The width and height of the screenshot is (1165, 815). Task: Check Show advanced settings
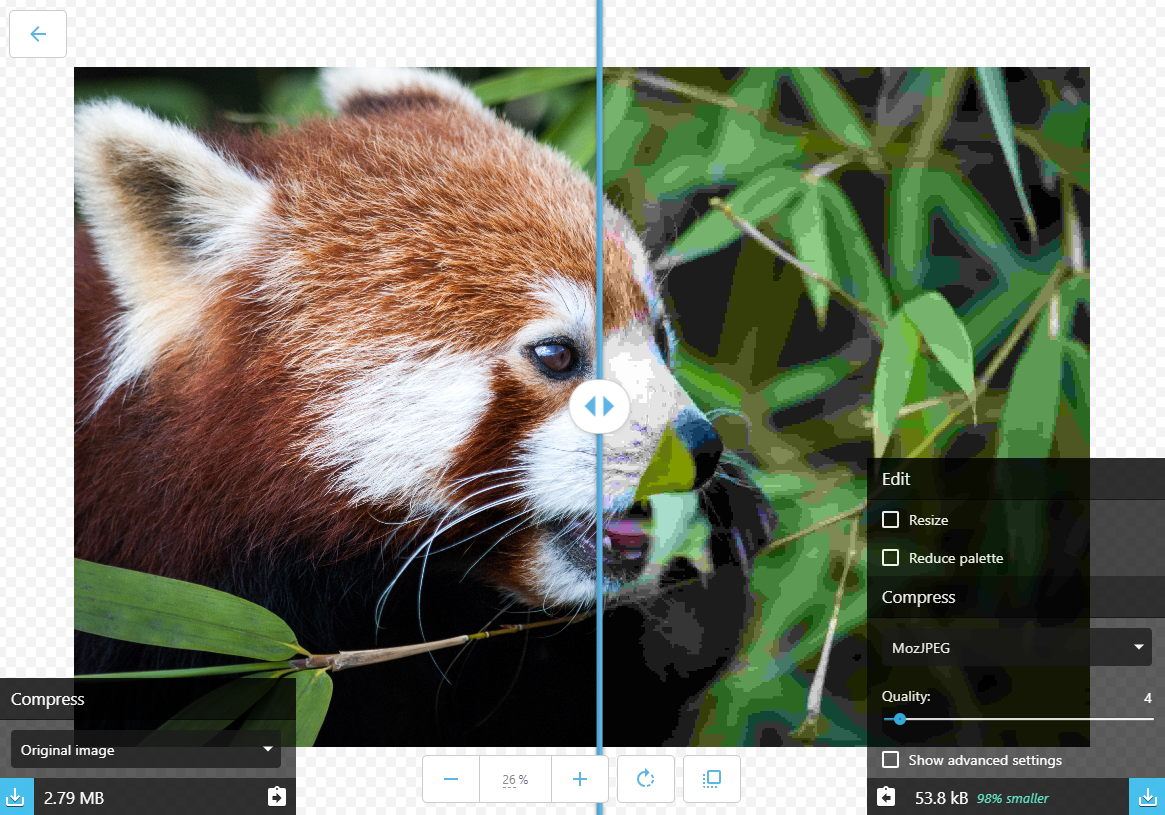[890, 759]
